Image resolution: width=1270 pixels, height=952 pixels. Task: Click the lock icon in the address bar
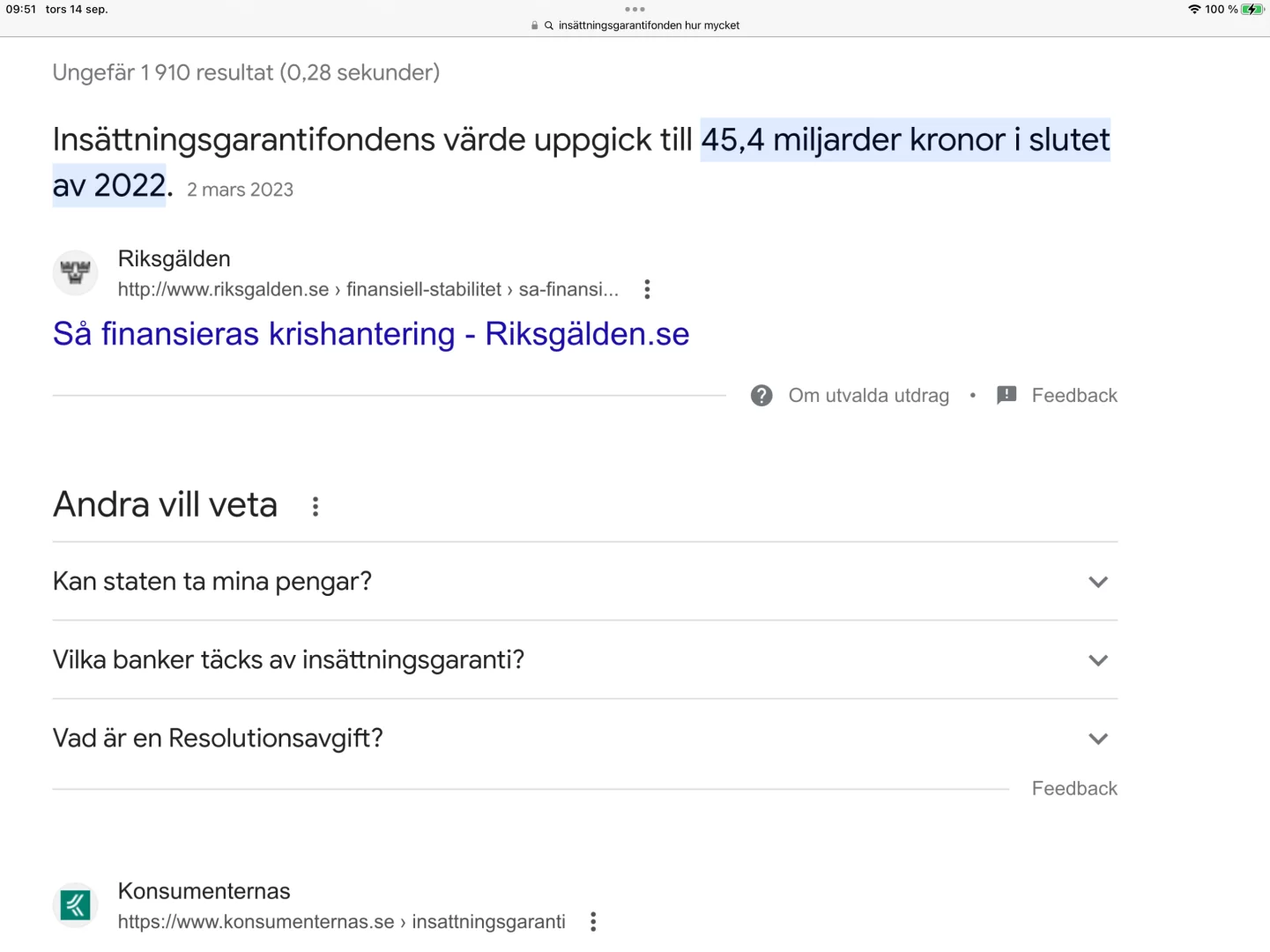click(x=534, y=25)
